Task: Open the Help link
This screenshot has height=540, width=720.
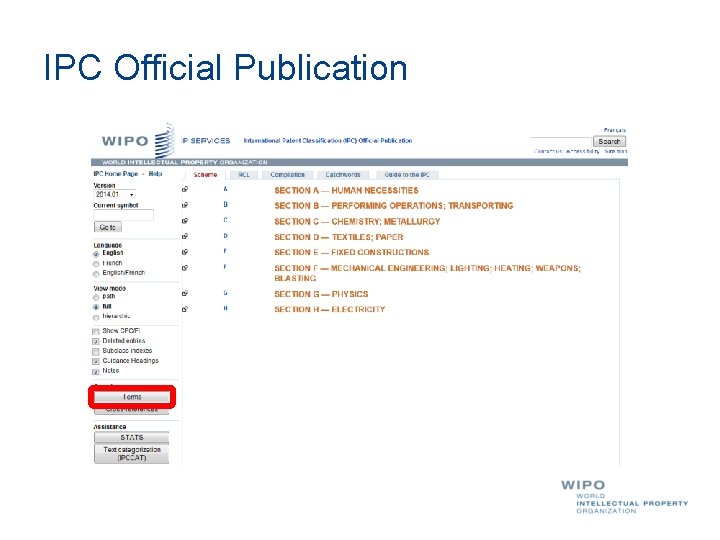Action: click(155, 174)
